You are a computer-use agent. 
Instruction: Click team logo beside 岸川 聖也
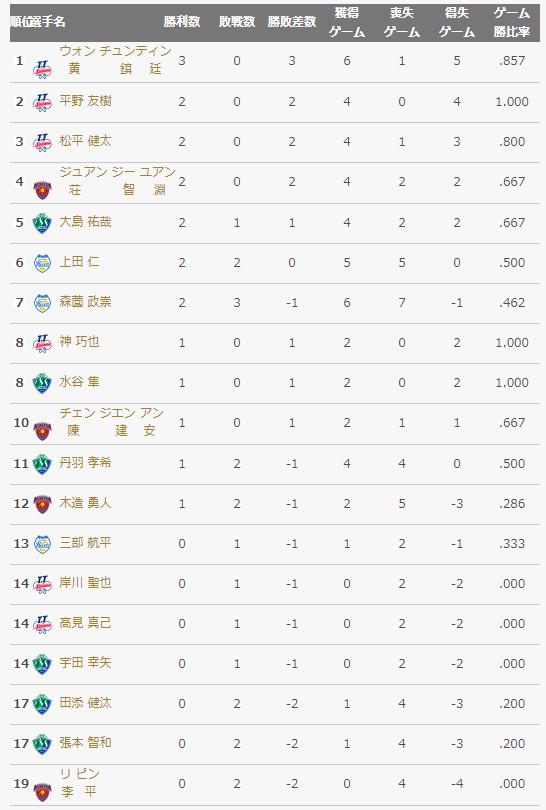pyautogui.click(x=42, y=584)
